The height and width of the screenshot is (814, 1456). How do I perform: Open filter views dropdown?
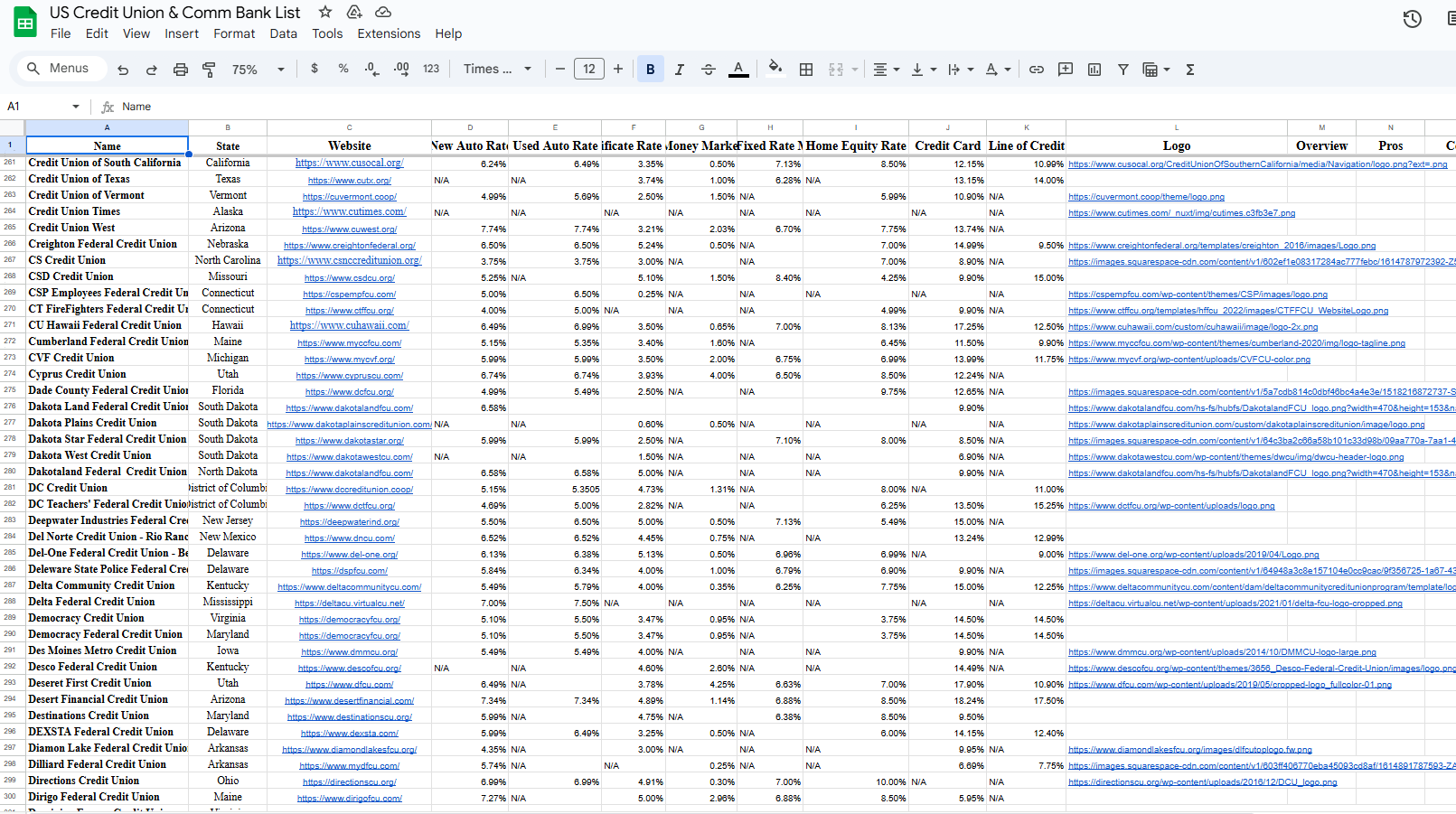[x=1156, y=70]
